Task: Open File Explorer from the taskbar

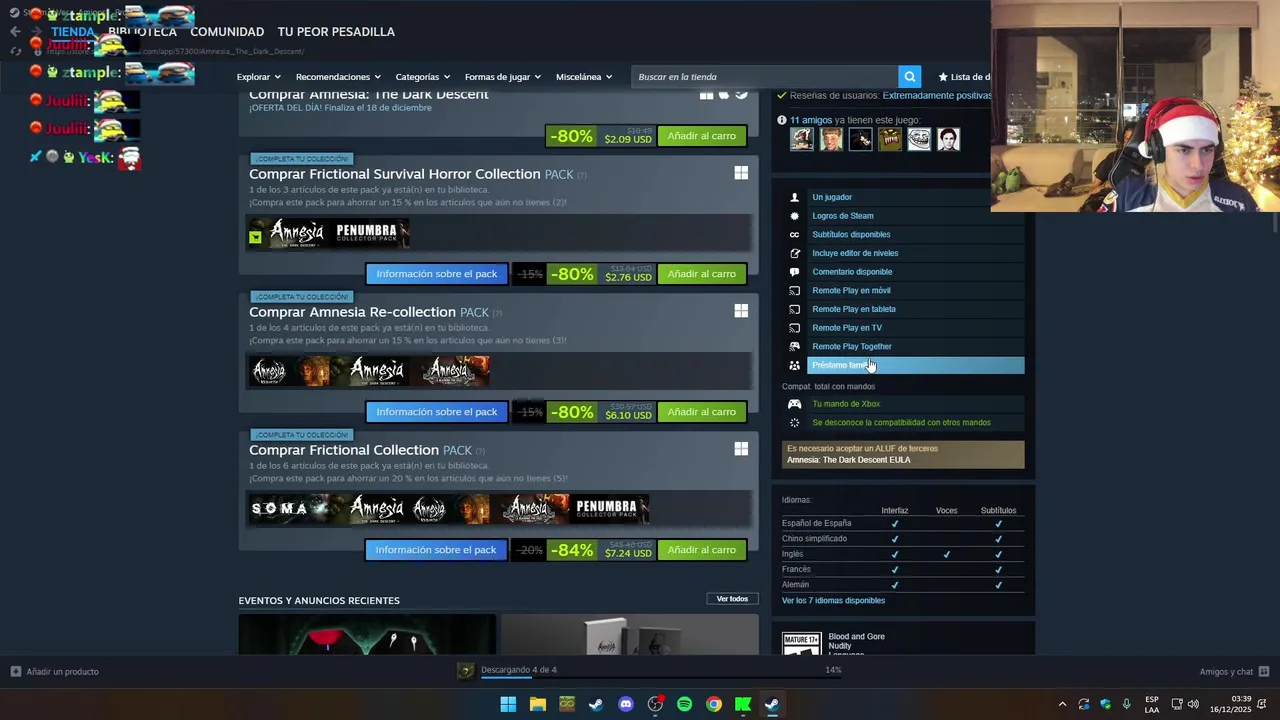Action: coord(537,704)
